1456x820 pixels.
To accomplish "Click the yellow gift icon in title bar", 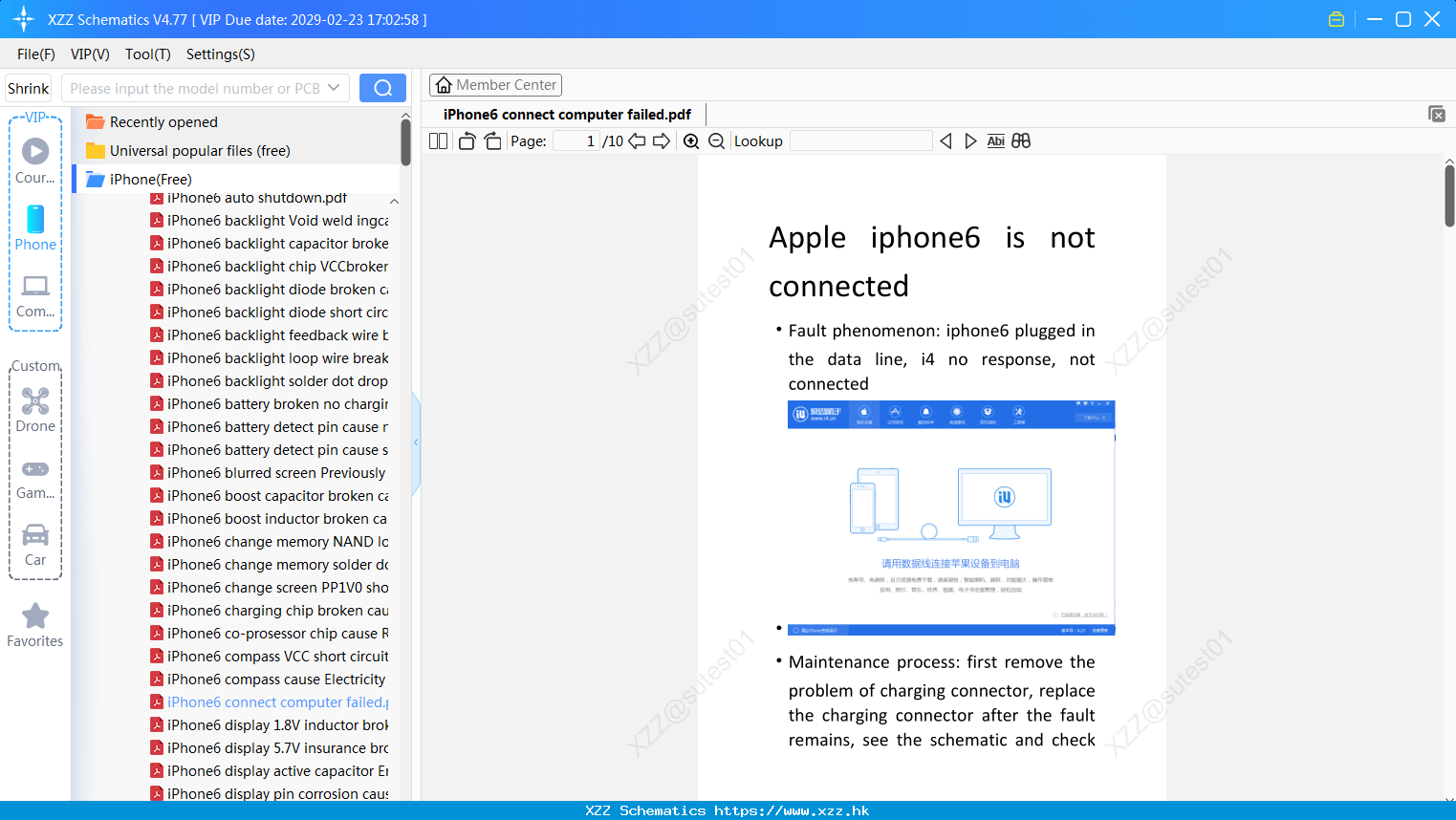I will (x=1336, y=19).
